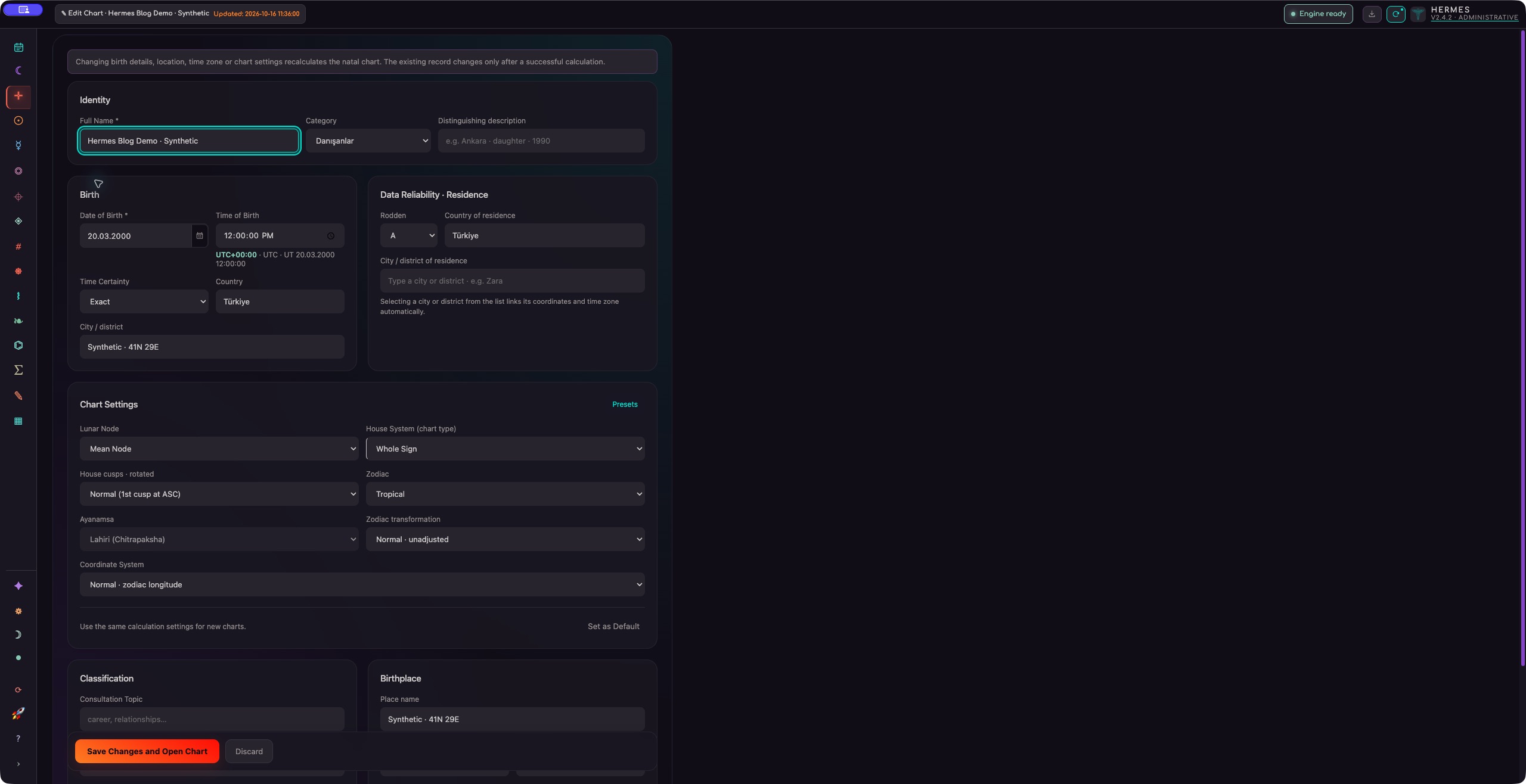Open the pink concentric rings sidebar icon
The width and height of the screenshot is (1526, 784).
(18, 171)
